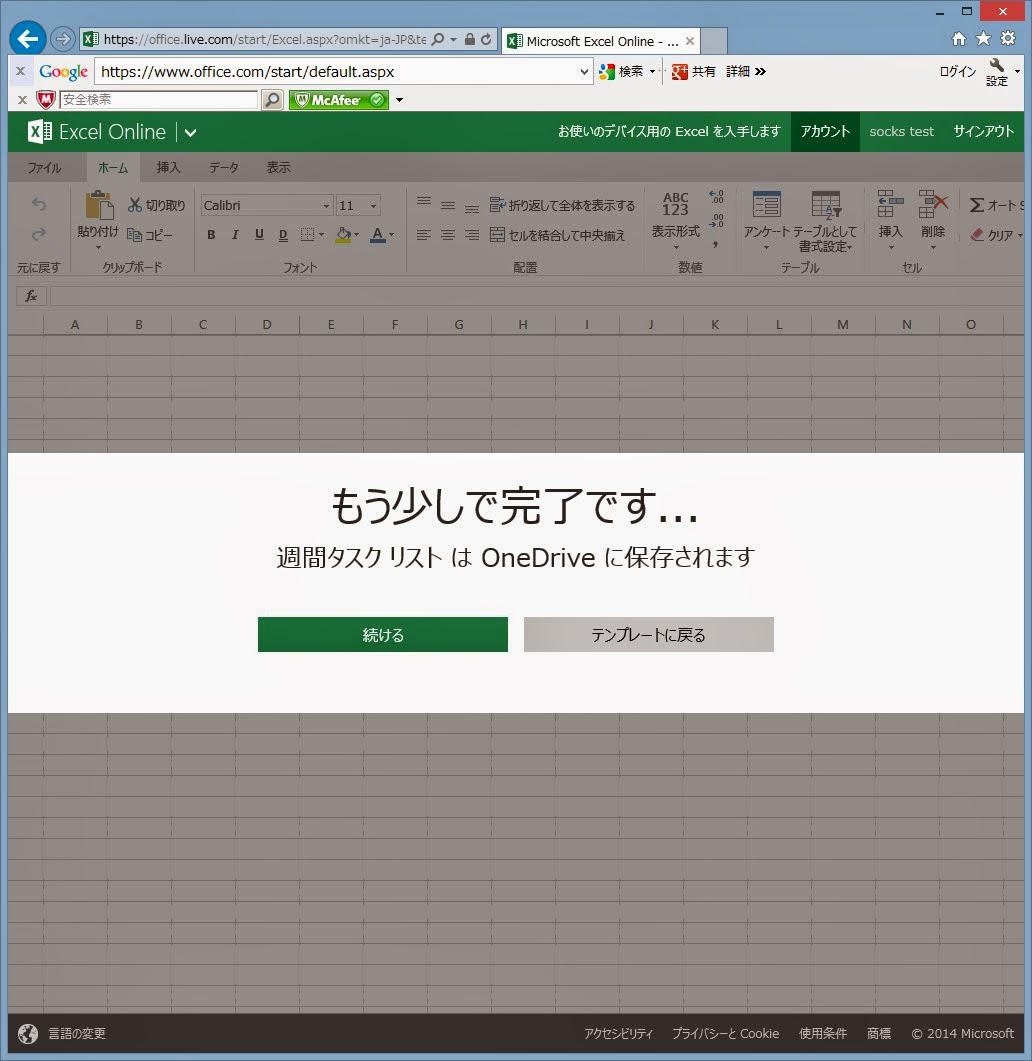The width and height of the screenshot is (1032, 1061).
Task: Click the アカウント button
Action: [825, 131]
